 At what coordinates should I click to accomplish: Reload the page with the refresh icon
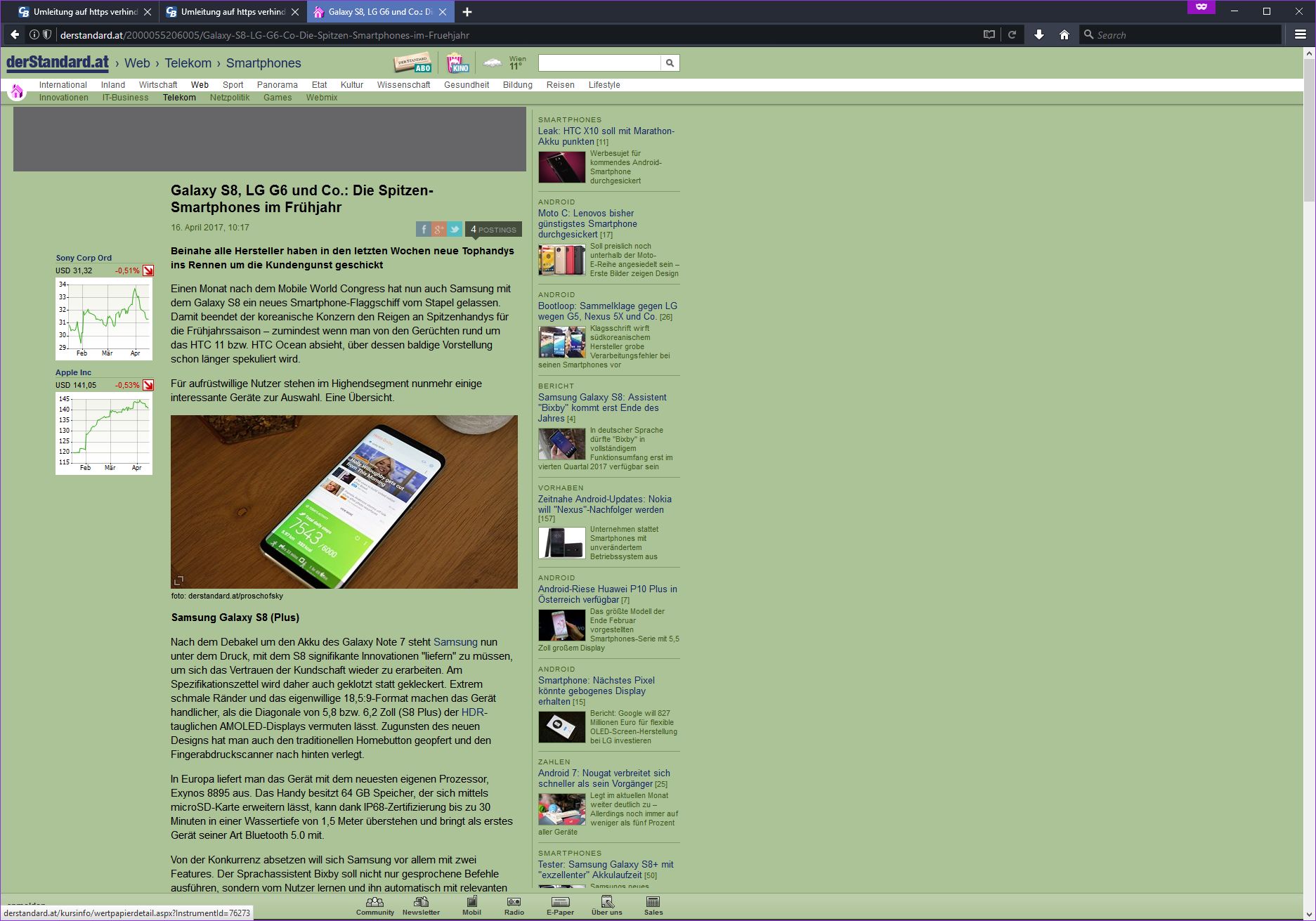(1012, 34)
